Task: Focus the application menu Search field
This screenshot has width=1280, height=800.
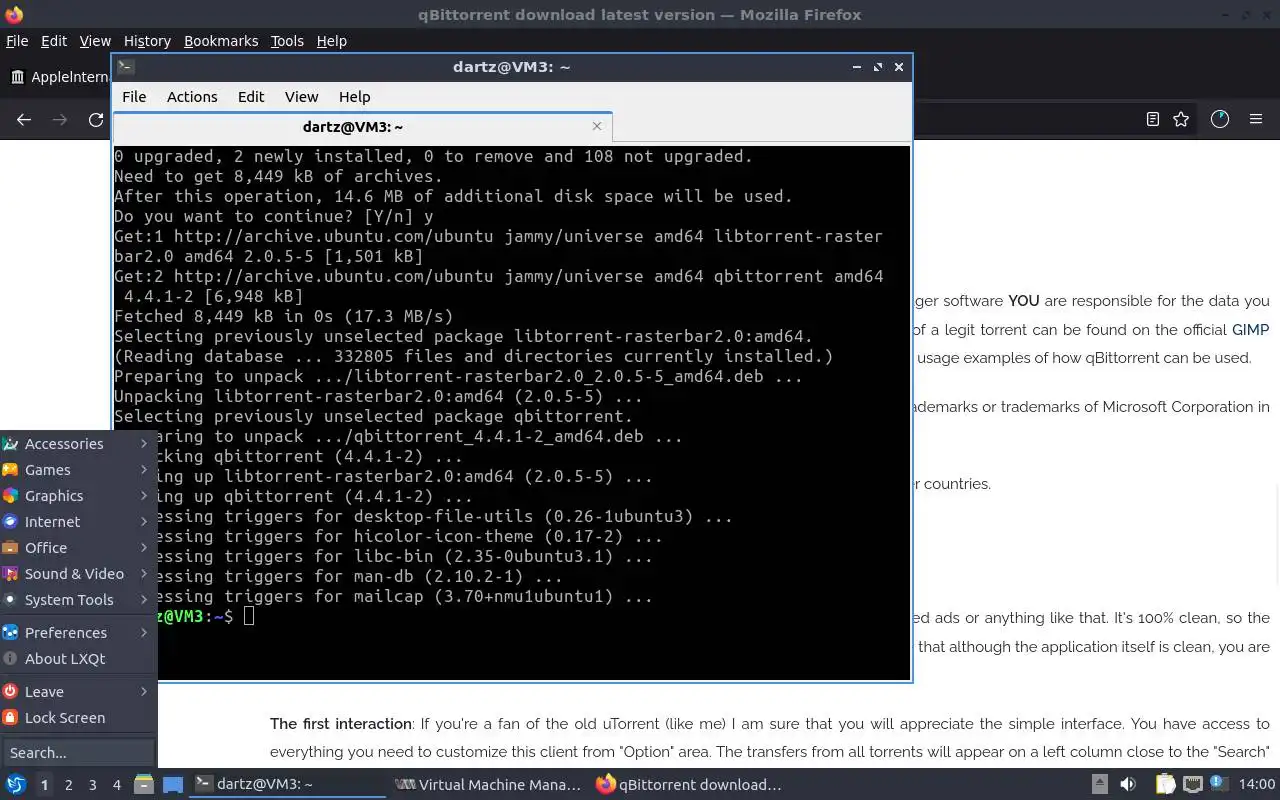Action: 78,752
